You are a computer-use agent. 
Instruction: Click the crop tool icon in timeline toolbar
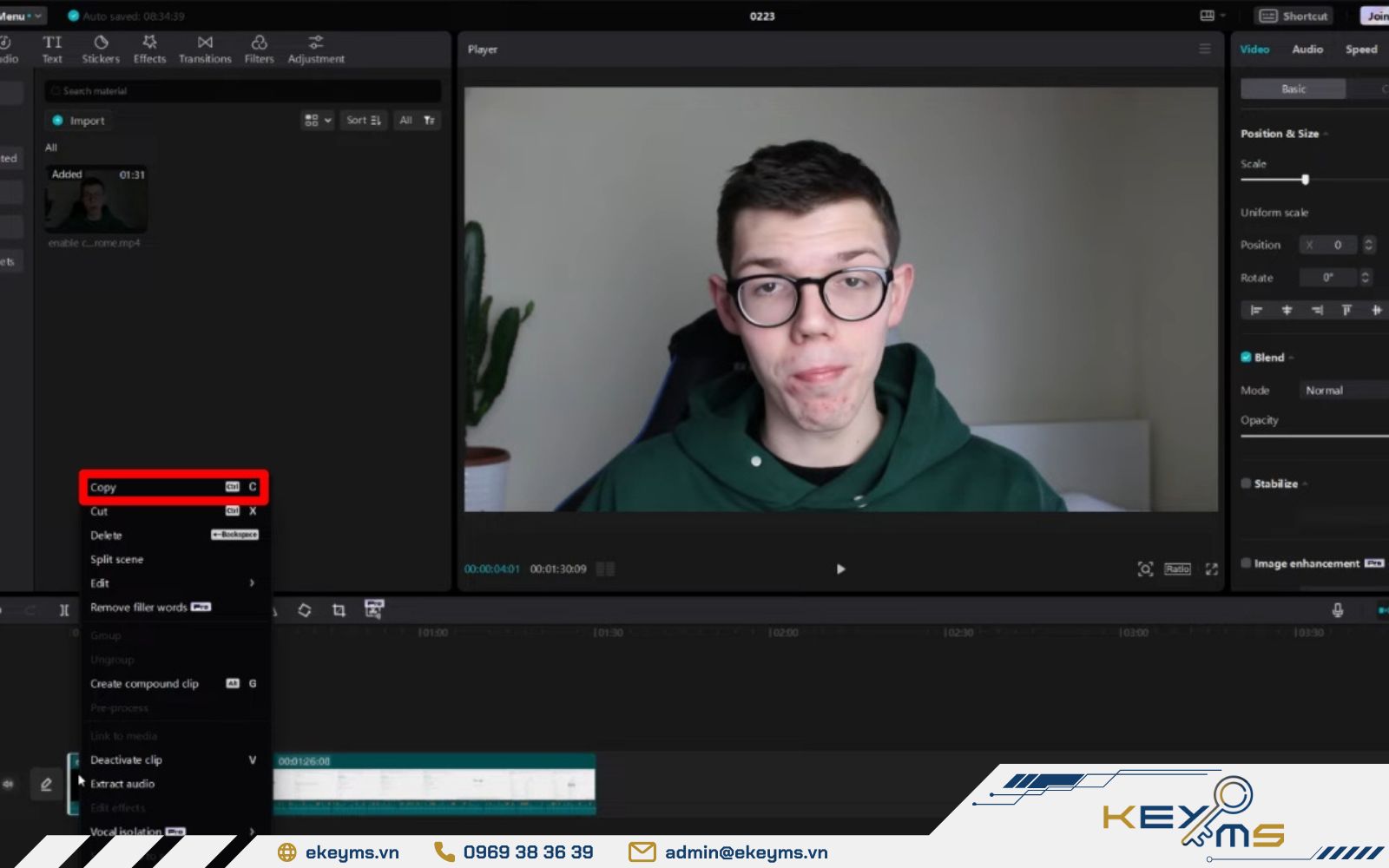coord(339,610)
